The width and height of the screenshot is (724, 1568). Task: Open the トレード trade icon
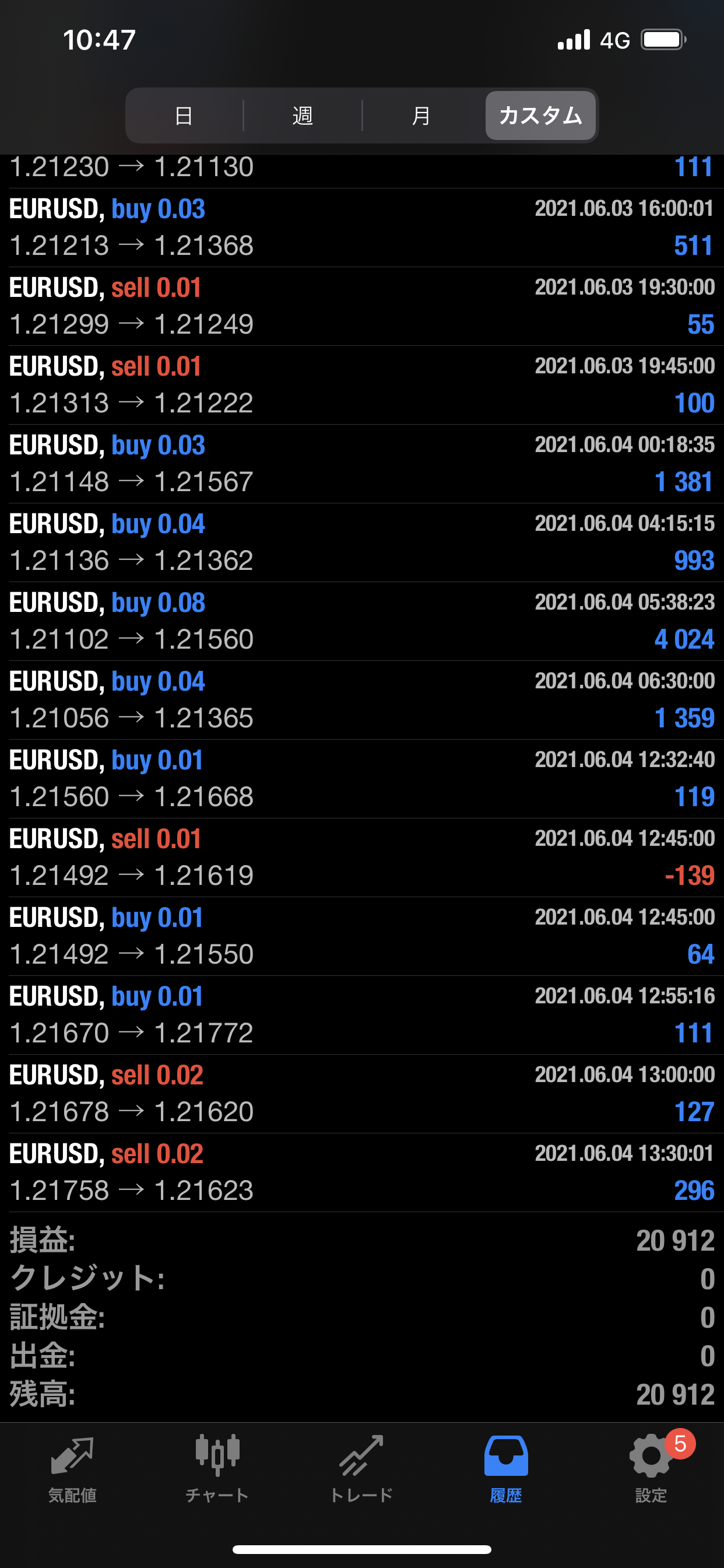coord(361,1457)
